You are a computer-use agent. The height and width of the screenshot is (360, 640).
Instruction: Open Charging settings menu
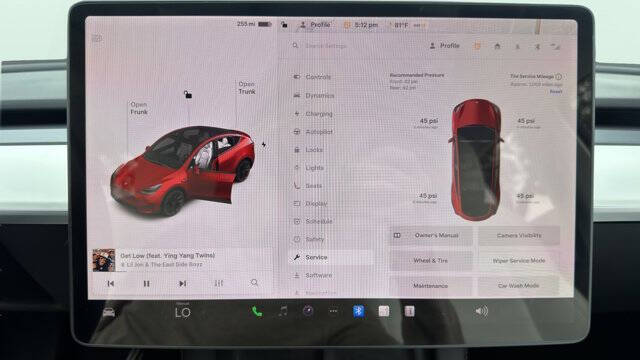pyautogui.click(x=313, y=114)
